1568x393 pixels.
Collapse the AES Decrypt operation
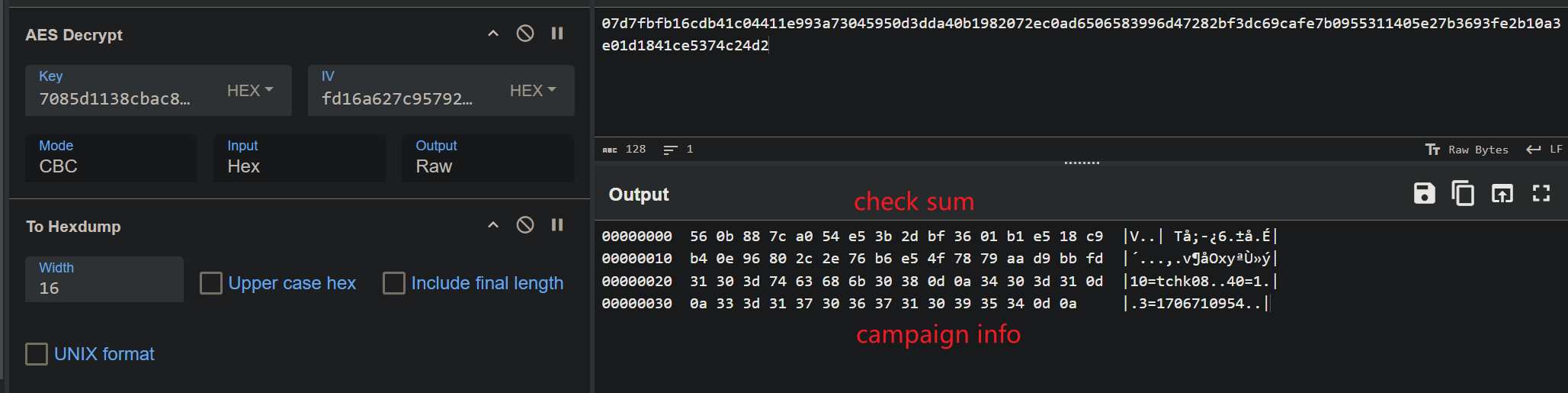(493, 34)
